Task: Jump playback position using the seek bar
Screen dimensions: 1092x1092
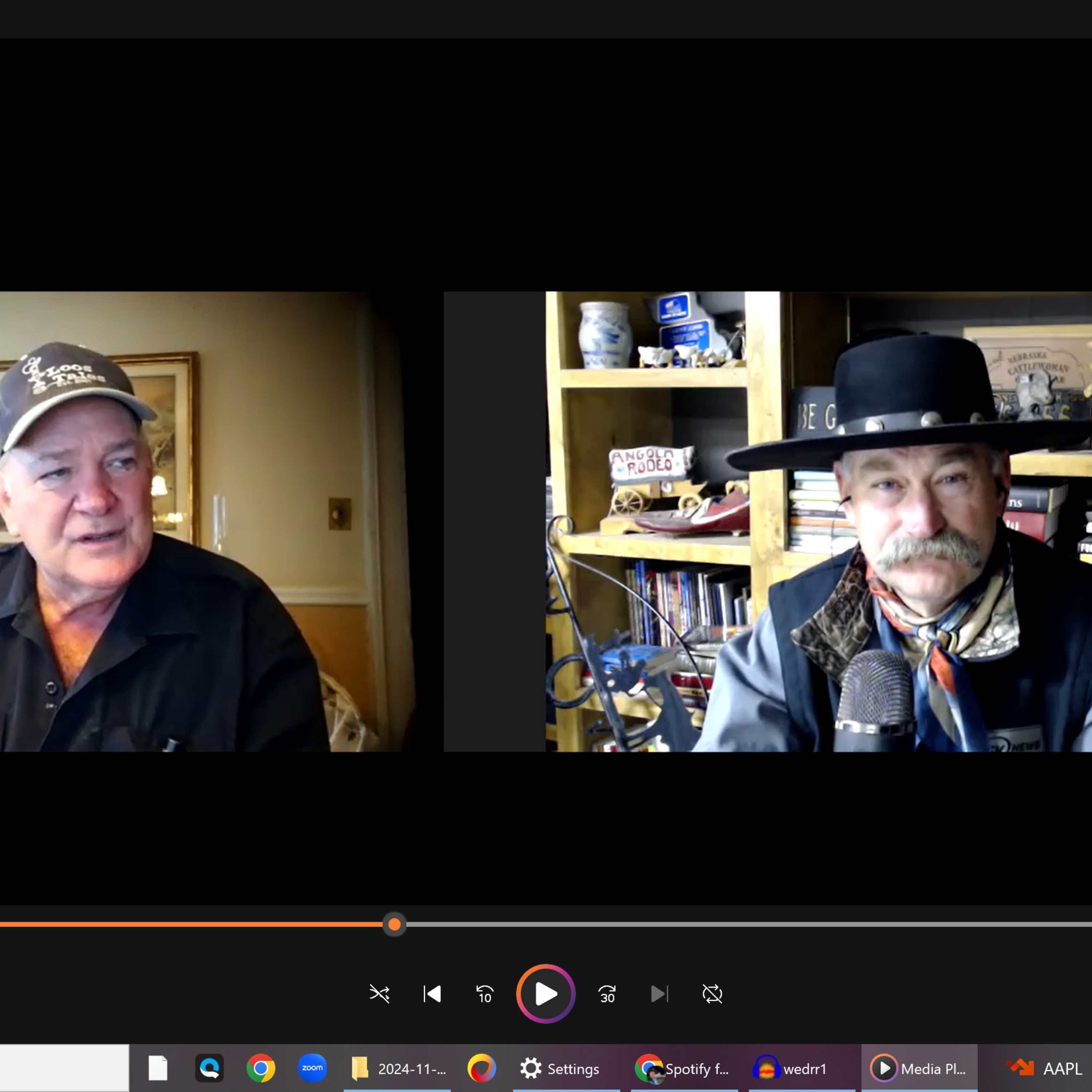Action: tap(394, 924)
